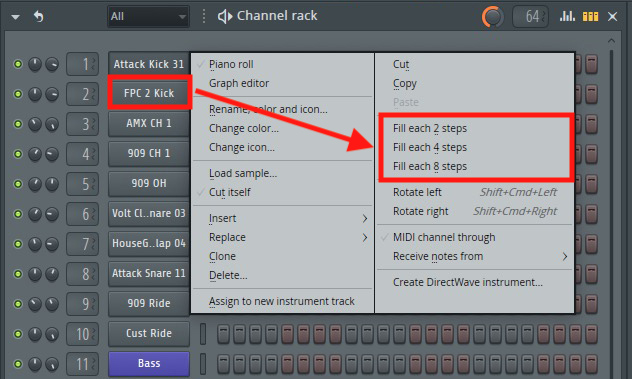632x379 pixels.
Task: Click the pan knob for Bass channel
Action: click(x=35, y=364)
